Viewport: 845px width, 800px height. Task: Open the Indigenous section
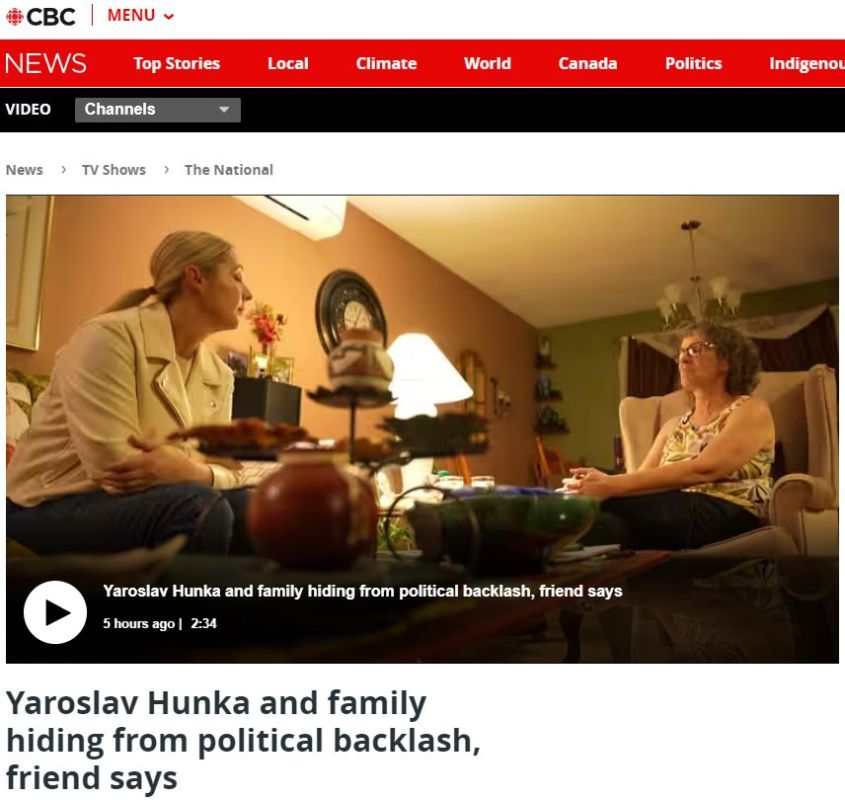pyautogui.click(x=807, y=63)
